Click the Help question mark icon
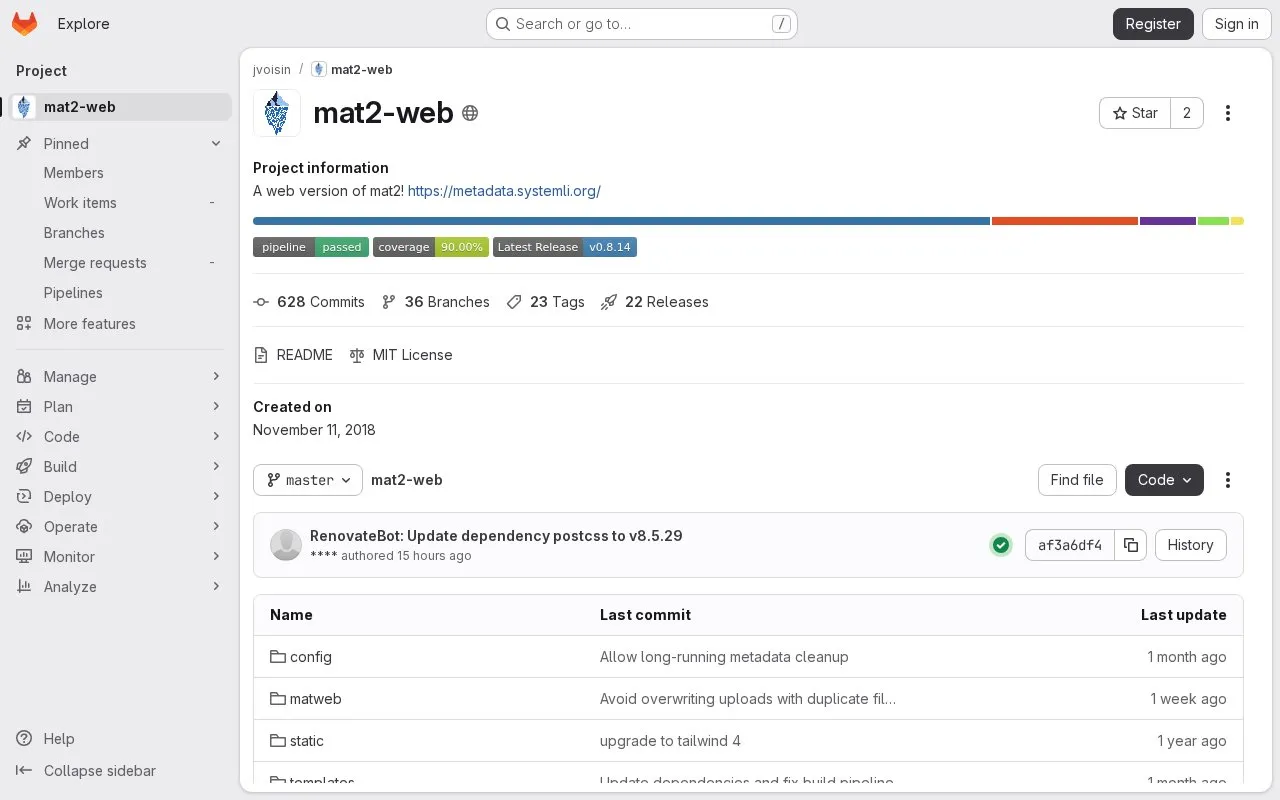Viewport: 1280px width, 800px height. [x=24, y=739]
